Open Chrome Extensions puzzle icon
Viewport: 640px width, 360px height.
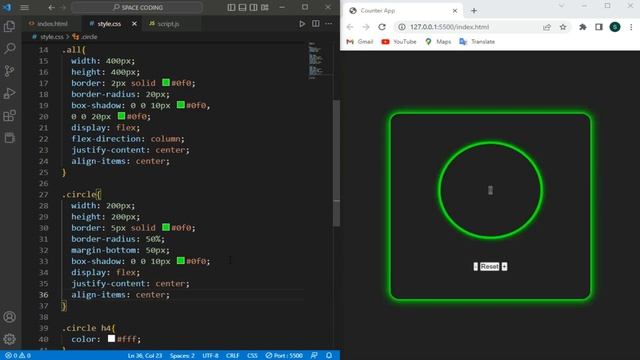point(583,27)
